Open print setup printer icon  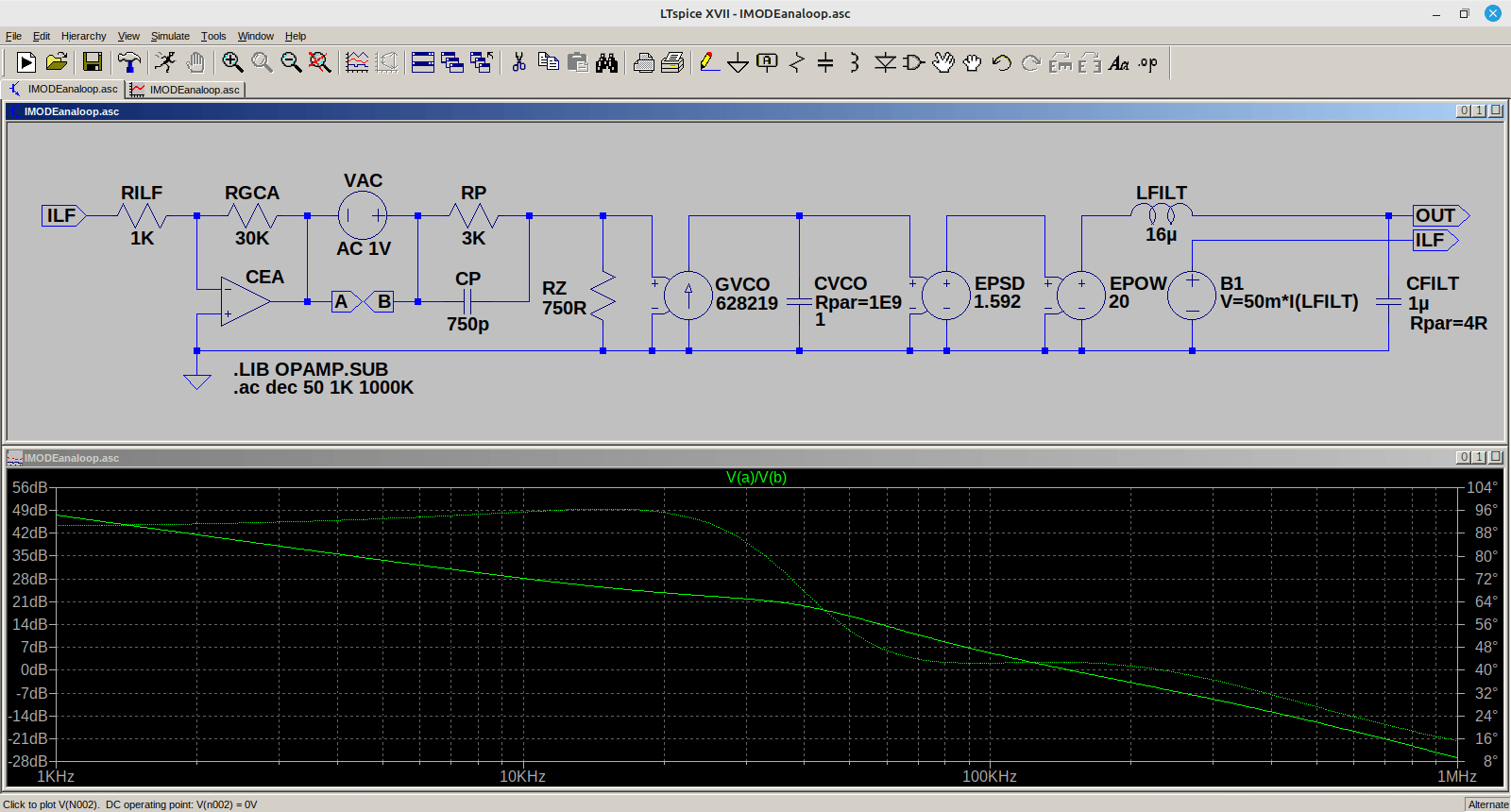click(644, 62)
